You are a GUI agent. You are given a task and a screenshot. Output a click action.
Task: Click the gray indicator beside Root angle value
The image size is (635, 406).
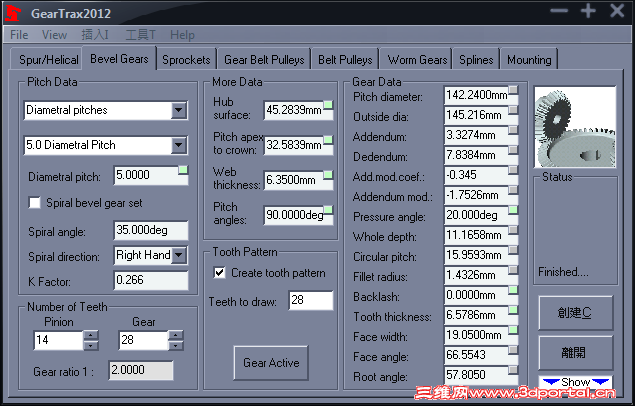click(x=513, y=370)
